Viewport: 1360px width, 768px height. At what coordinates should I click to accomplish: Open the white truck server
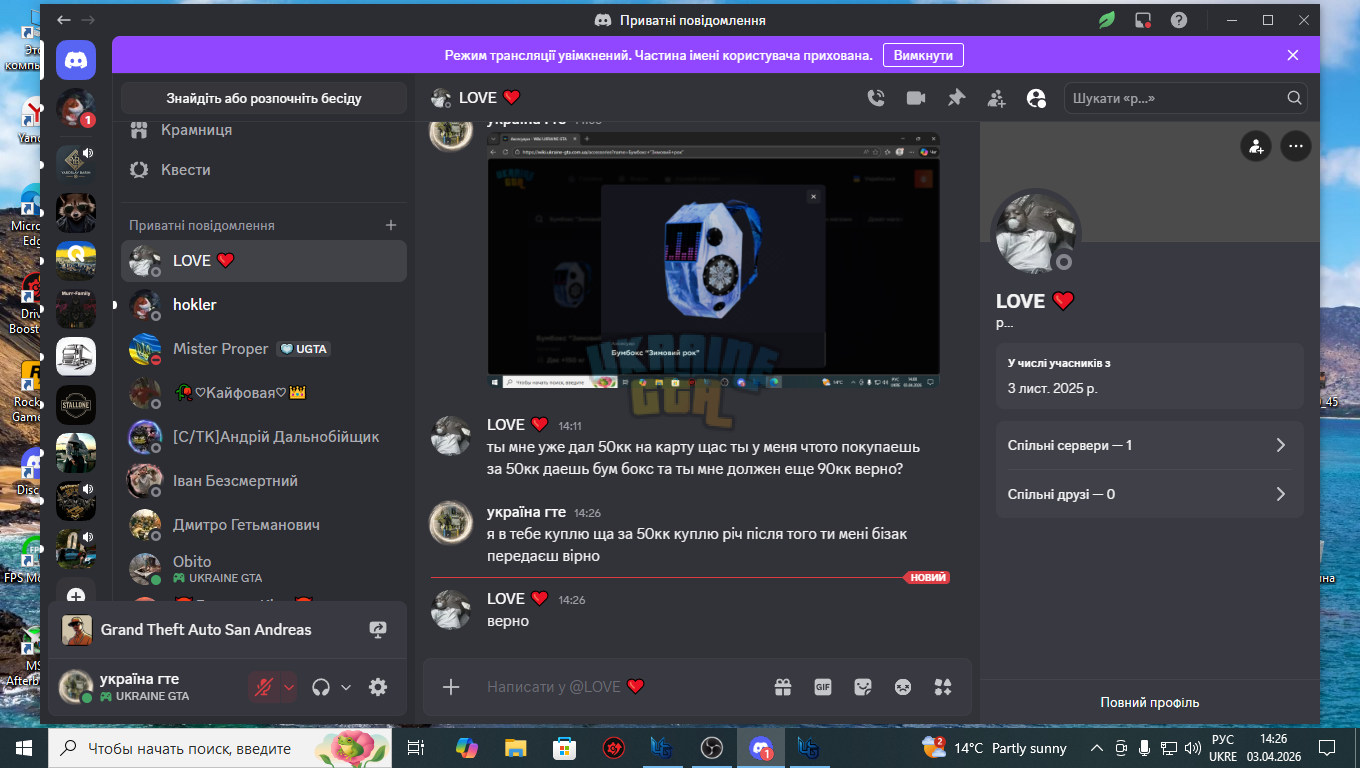(76, 357)
